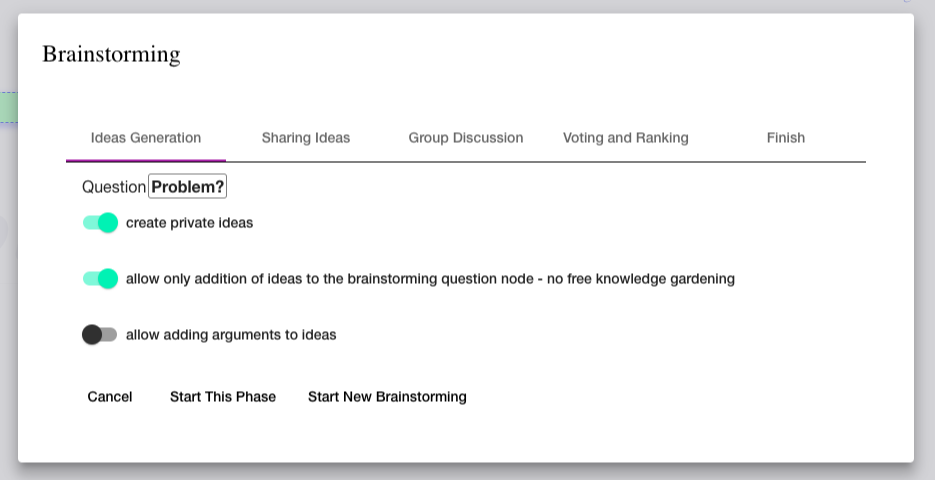Viewport: 935px width, 480px height.
Task: Click the dimmed backdrop below the dialog
Action: (x=467, y=472)
